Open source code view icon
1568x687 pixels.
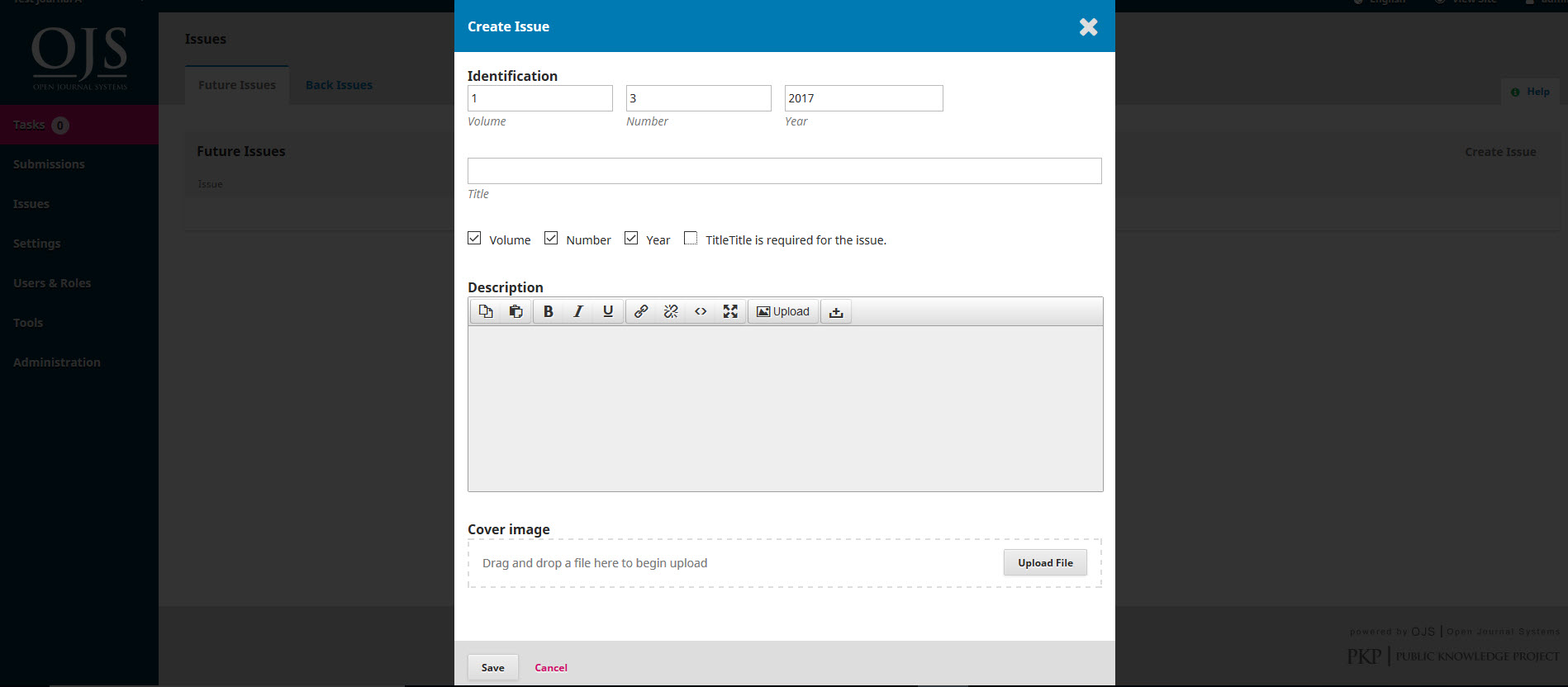(x=701, y=311)
